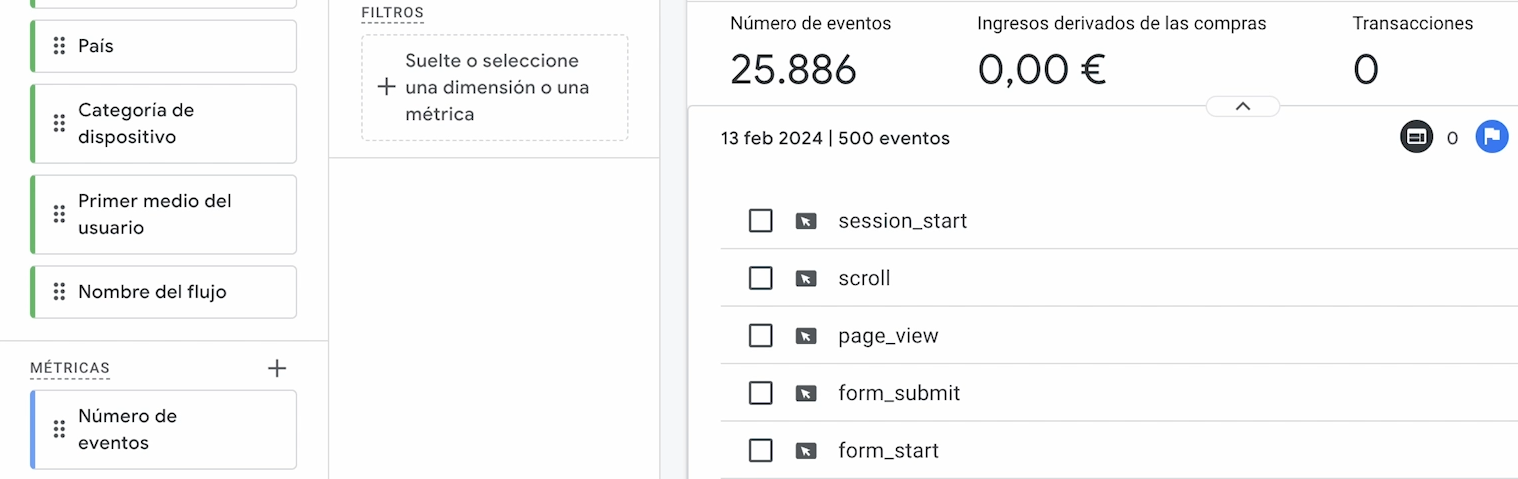Viewport: 1518px width, 479px height.
Task: Collapse the summary panel with the chevron
Action: tap(1243, 106)
